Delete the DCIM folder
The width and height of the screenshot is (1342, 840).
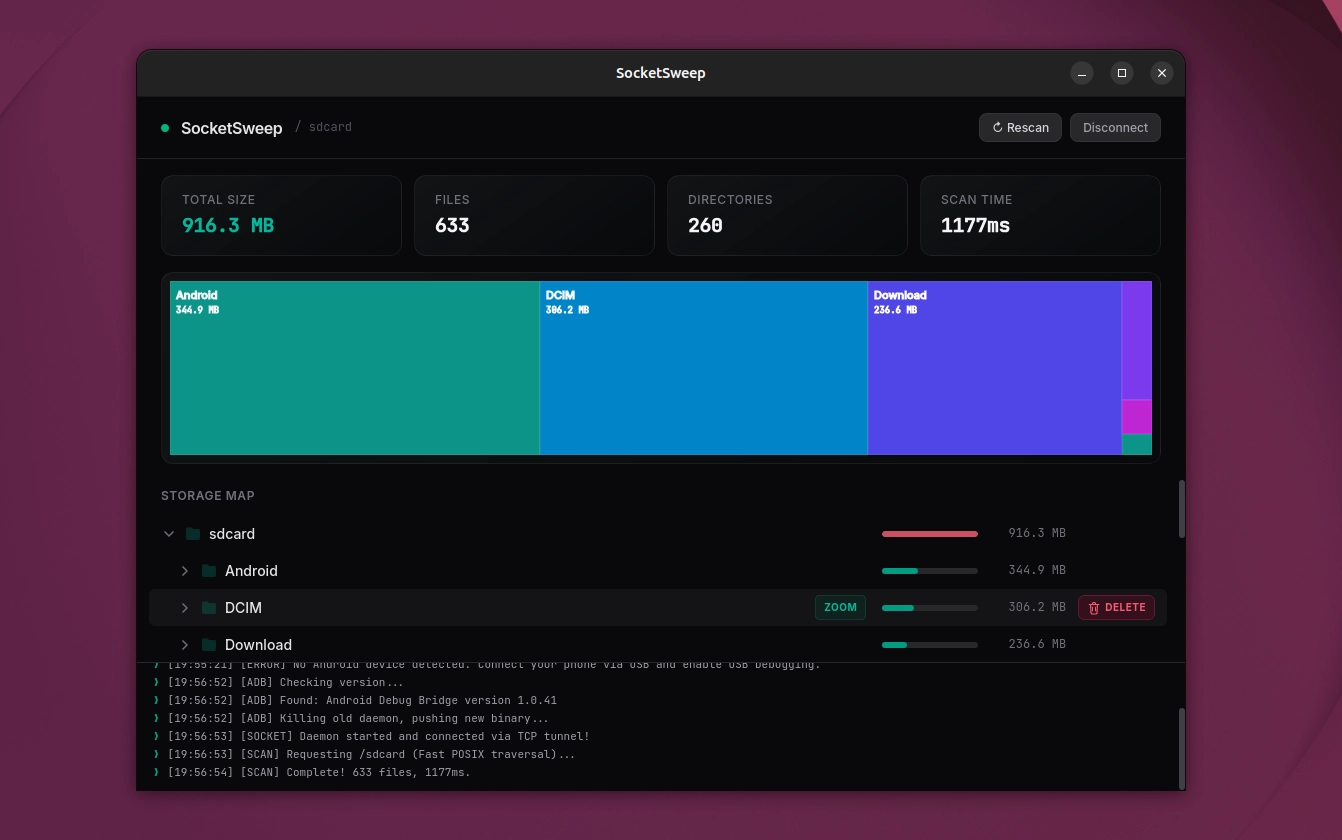coord(1116,608)
